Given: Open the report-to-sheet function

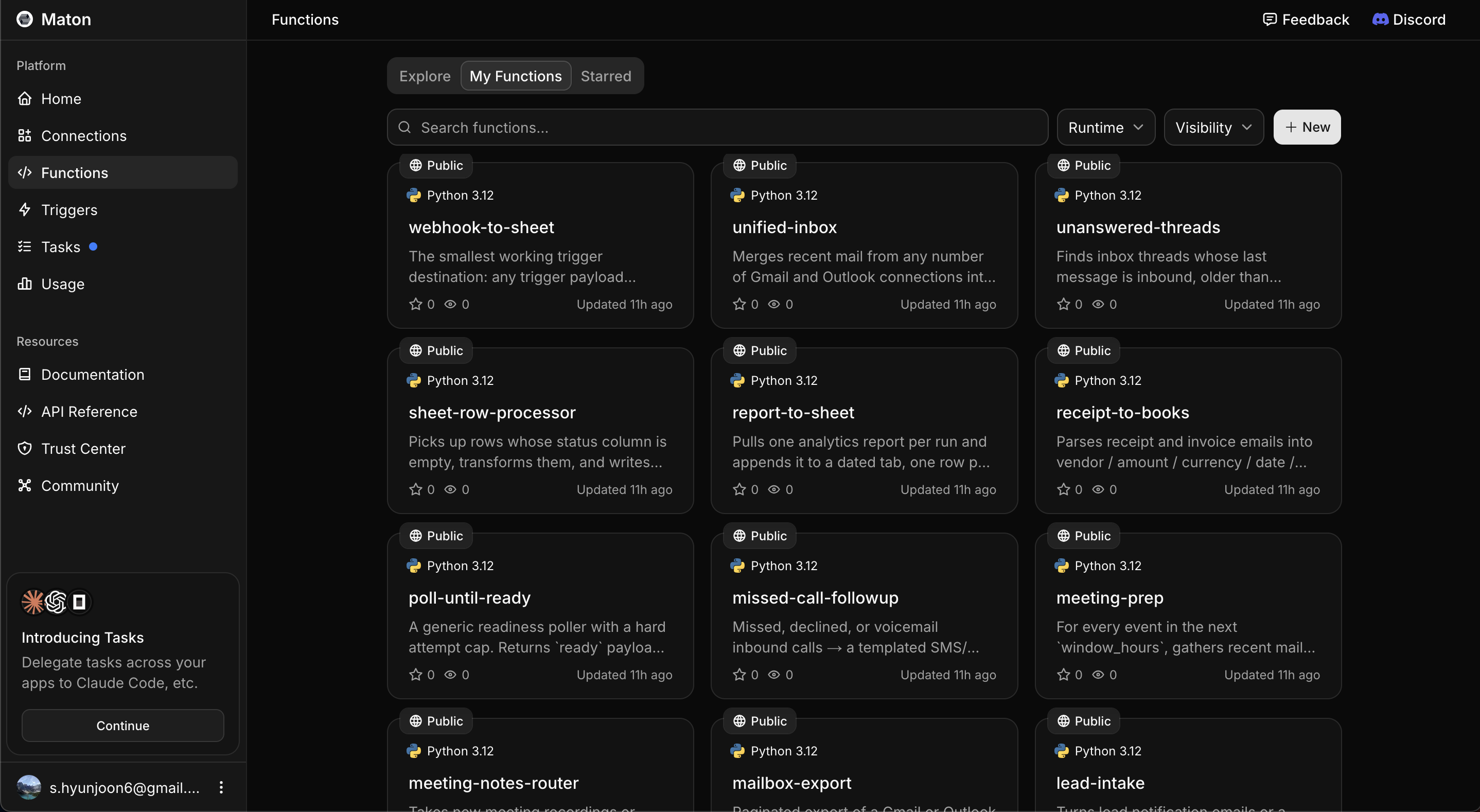Looking at the screenshot, I should click(864, 430).
